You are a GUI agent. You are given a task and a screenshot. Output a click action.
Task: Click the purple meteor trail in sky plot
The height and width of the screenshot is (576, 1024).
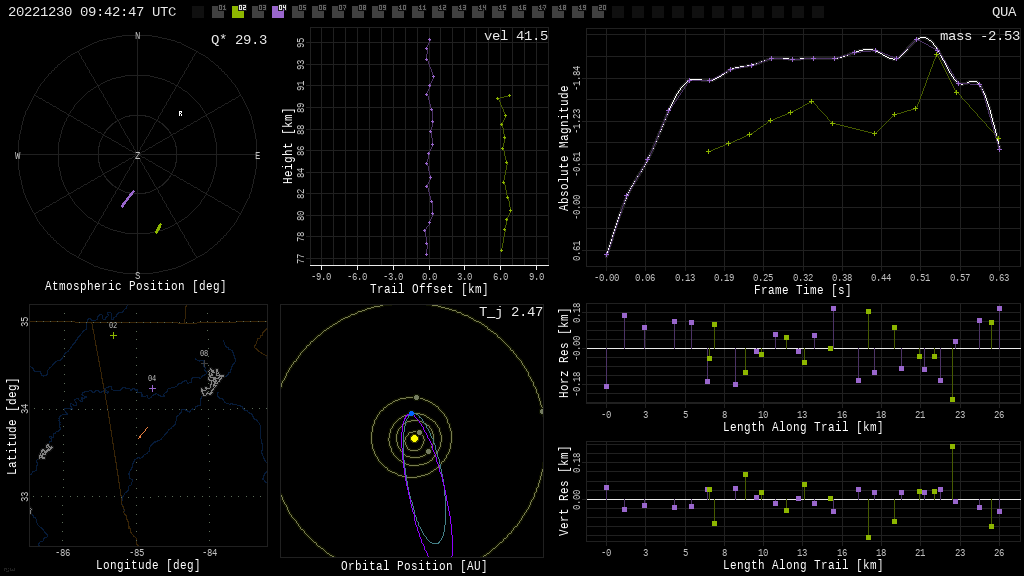tap(128, 199)
